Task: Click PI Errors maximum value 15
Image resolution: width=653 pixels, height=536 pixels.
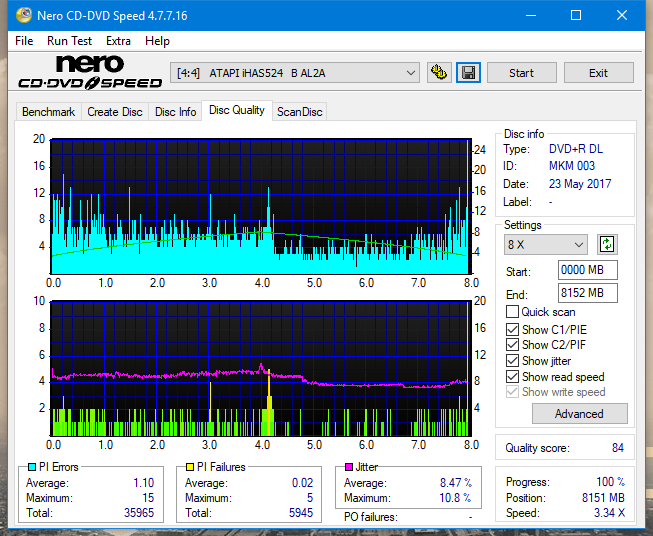Action: pyautogui.click(x=148, y=498)
